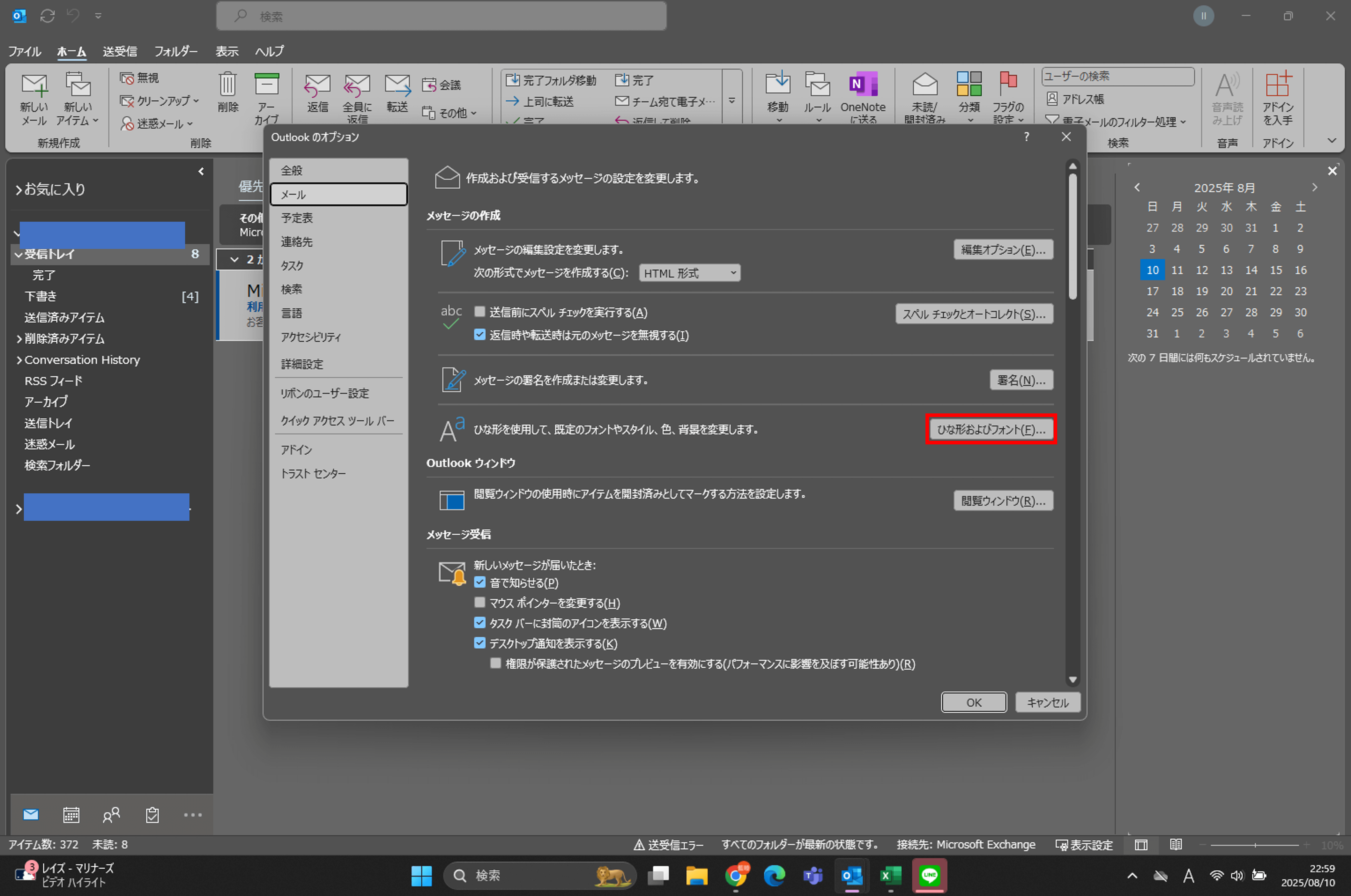Click the Rules (ルール) icon
Image resolution: width=1351 pixels, height=896 pixels.
pos(818,84)
